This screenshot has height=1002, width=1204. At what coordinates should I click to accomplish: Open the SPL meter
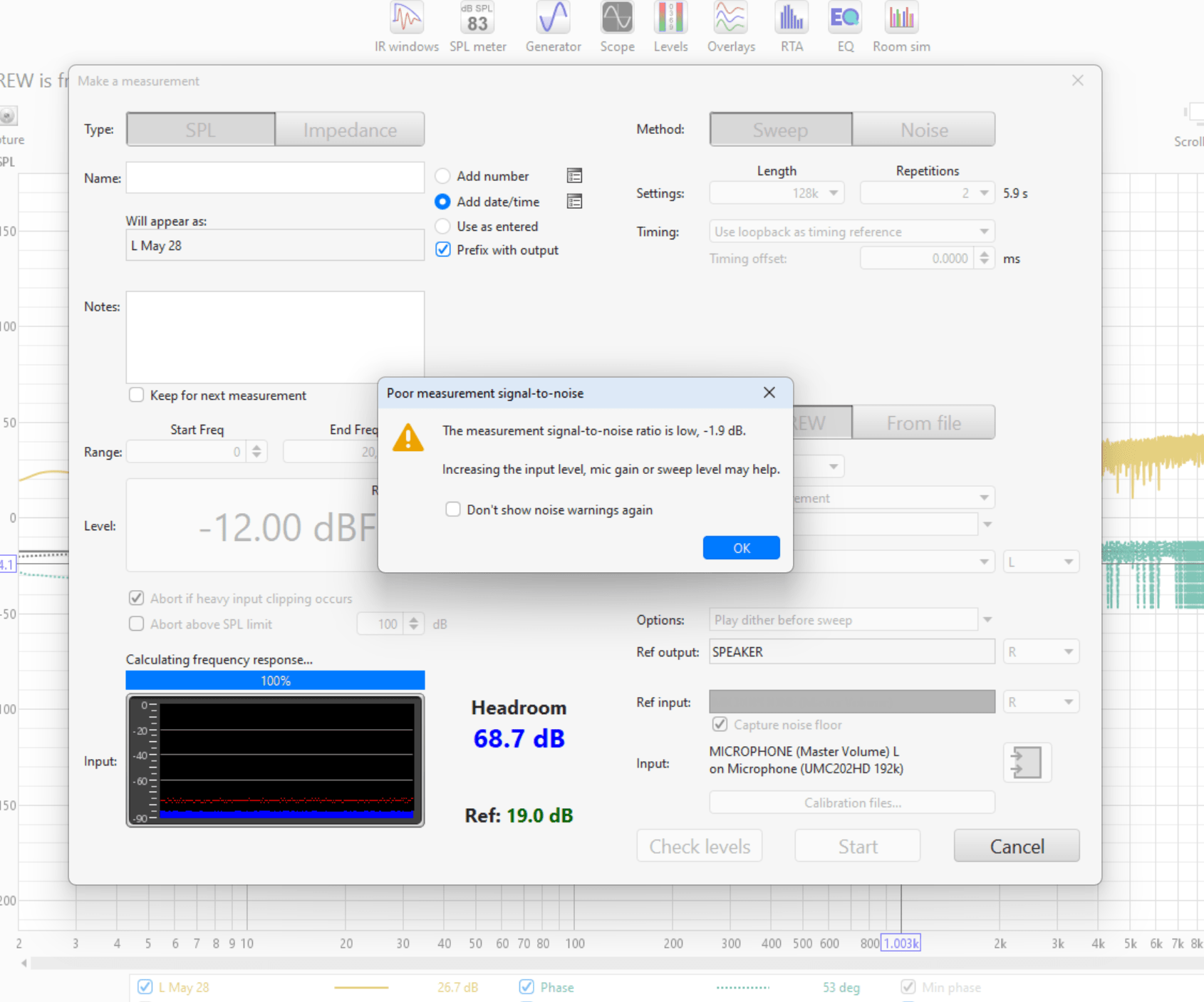477,27
